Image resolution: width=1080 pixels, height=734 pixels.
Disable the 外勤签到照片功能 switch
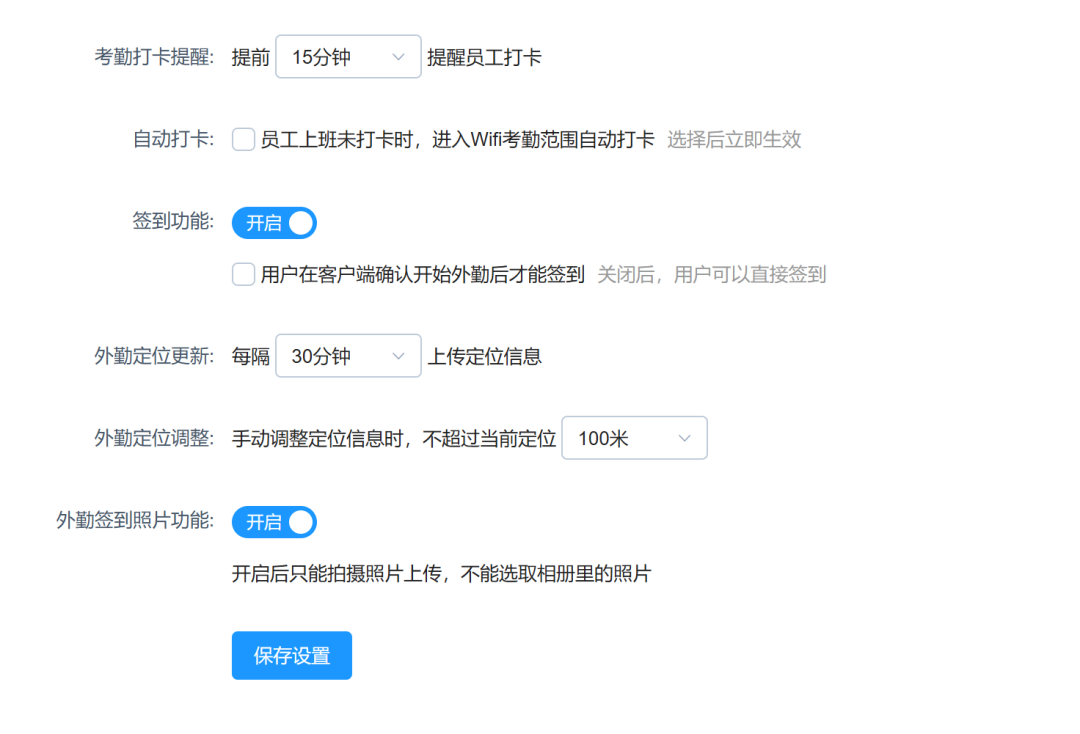(x=274, y=521)
